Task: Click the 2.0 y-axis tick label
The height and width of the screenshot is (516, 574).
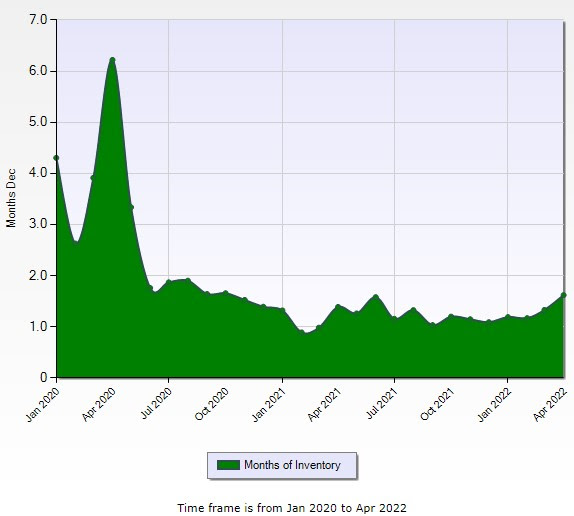Action: (38, 275)
